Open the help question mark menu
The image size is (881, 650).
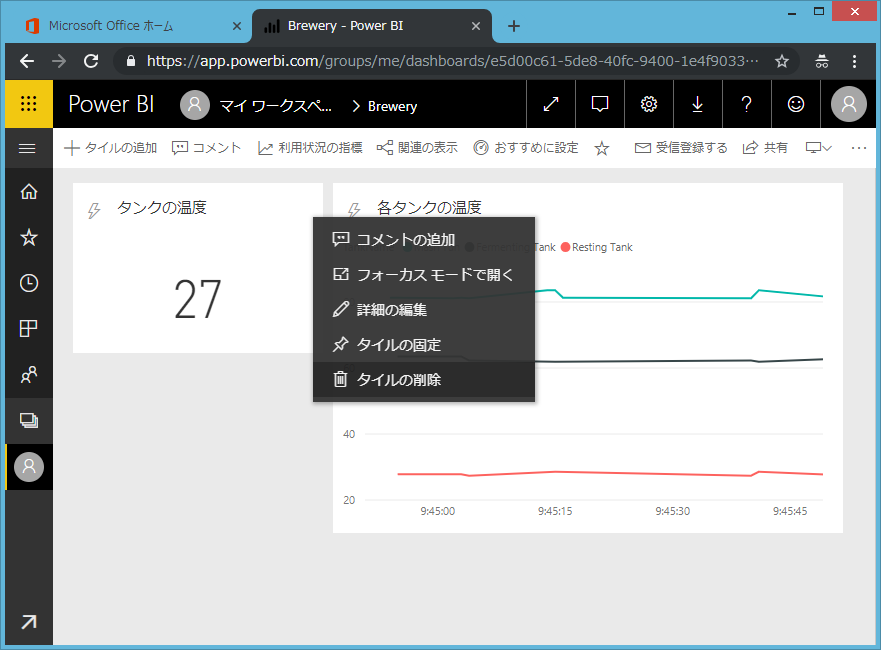coord(747,104)
